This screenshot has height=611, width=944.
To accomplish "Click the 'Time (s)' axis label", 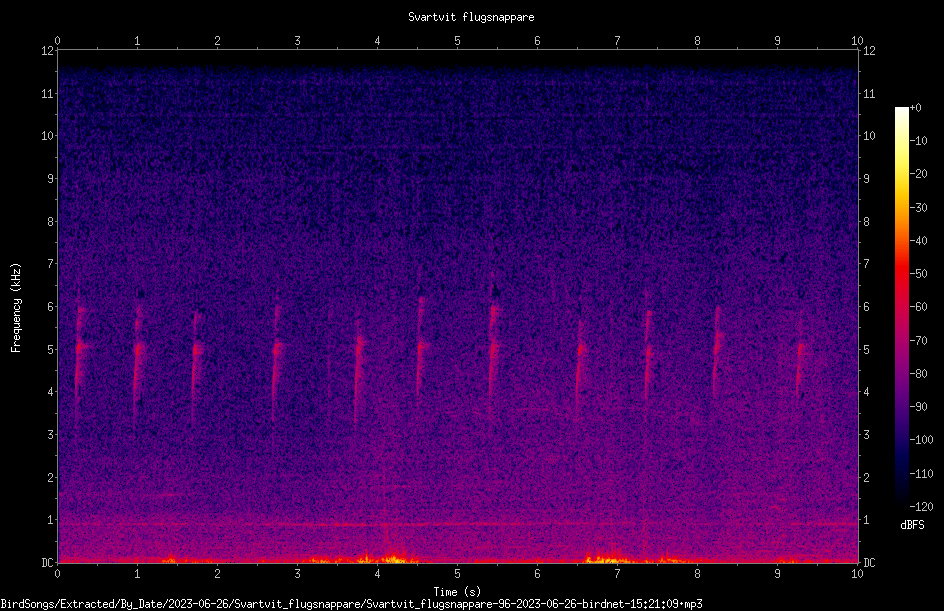I will point(457,592).
